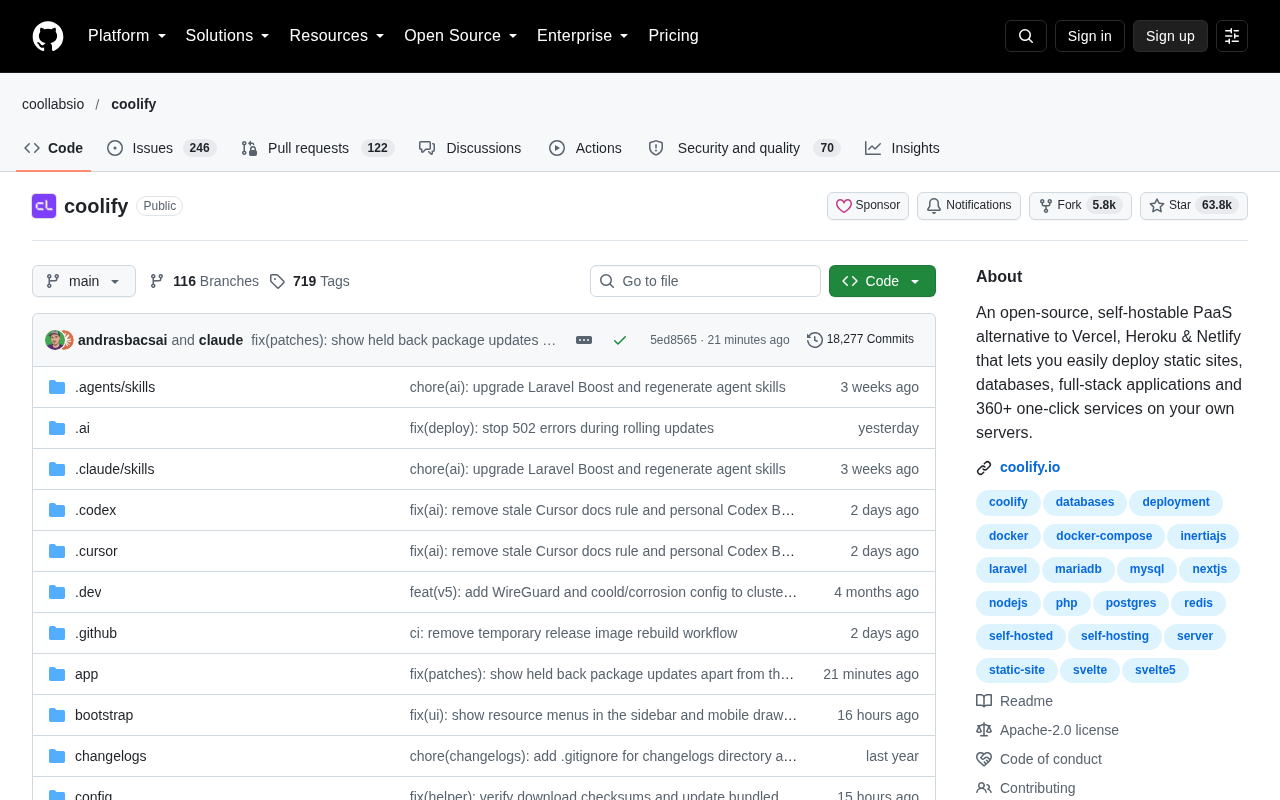Click the bootstrap folder icon

(x=57, y=715)
